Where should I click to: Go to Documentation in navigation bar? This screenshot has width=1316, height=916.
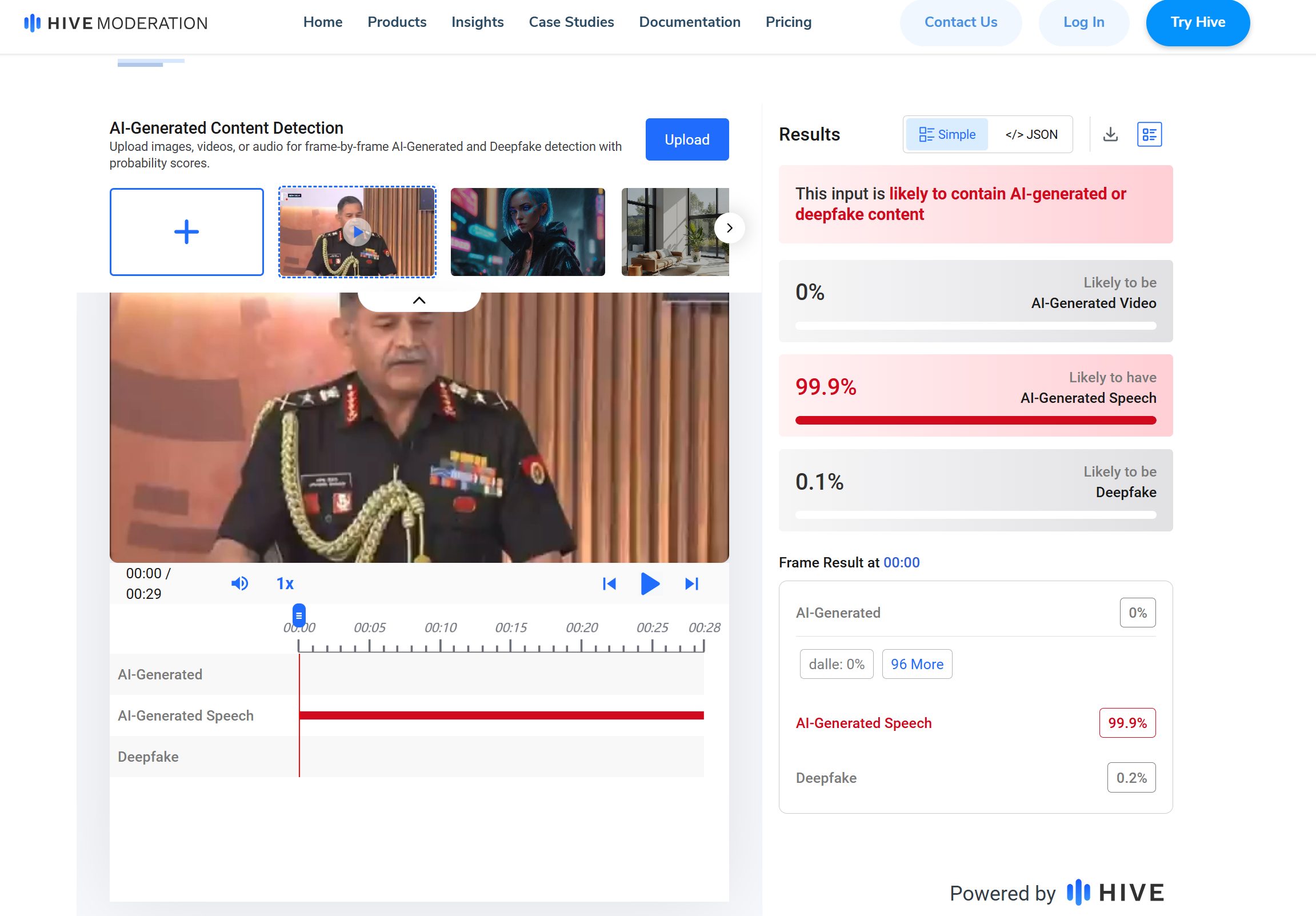(689, 22)
